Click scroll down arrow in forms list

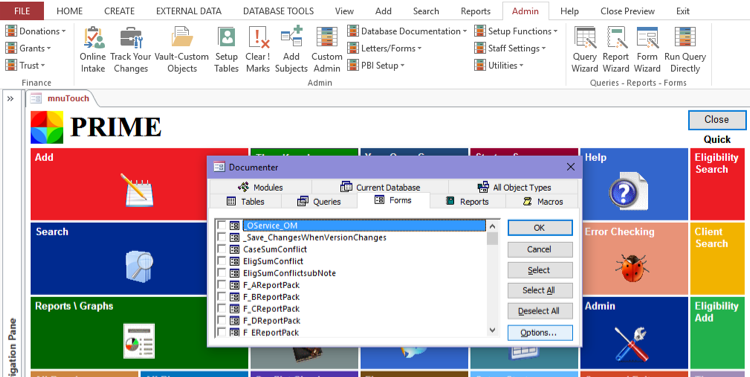point(492,330)
